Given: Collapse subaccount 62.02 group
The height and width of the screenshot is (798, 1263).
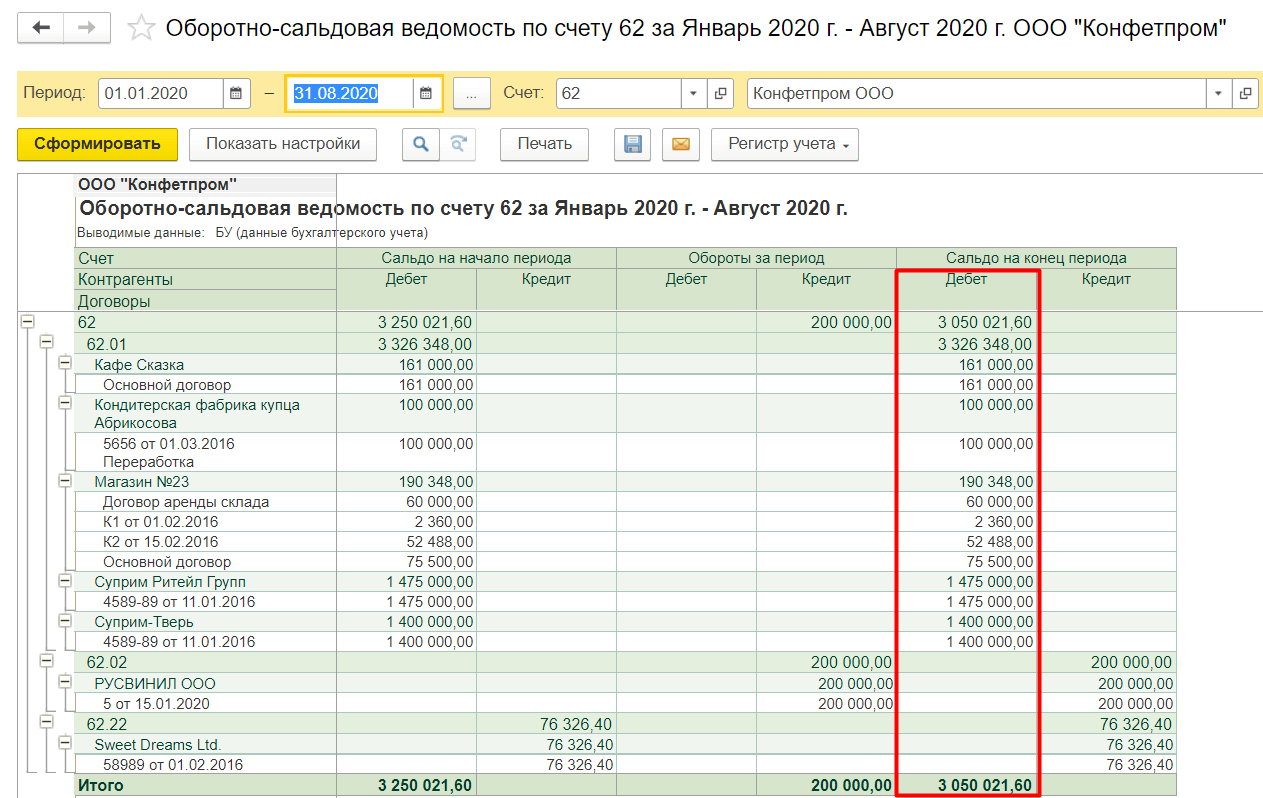Looking at the screenshot, I should tap(46, 660).
